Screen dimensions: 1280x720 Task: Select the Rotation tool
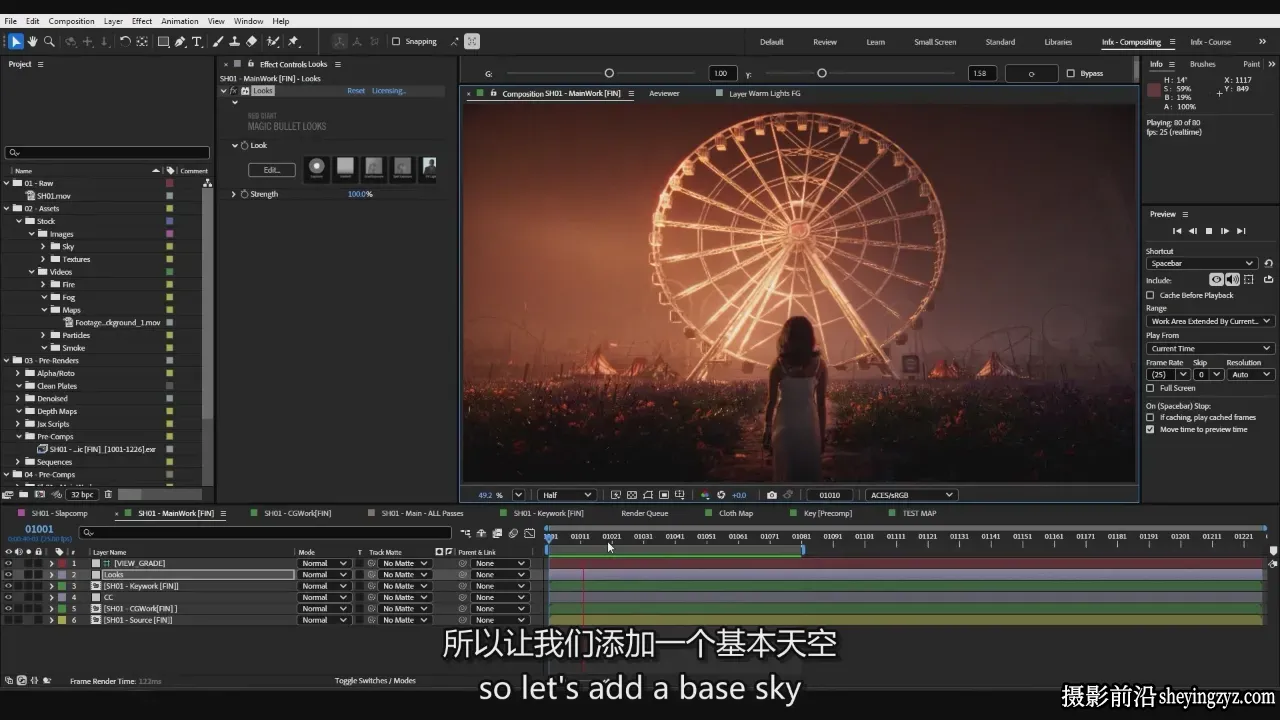click(125, 41)
